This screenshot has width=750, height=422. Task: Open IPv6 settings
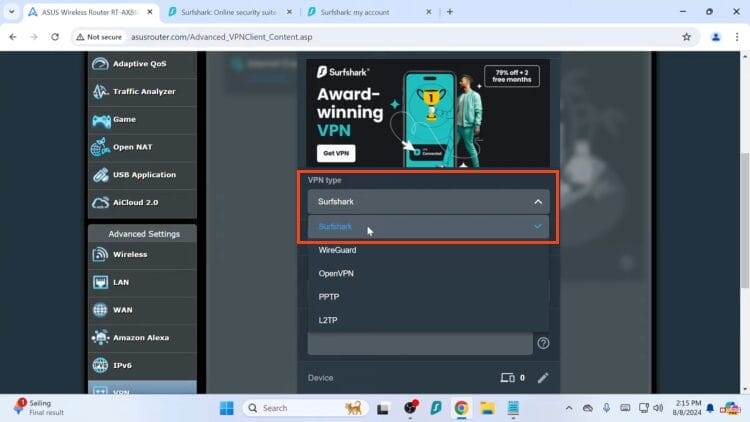click(142, 366)
